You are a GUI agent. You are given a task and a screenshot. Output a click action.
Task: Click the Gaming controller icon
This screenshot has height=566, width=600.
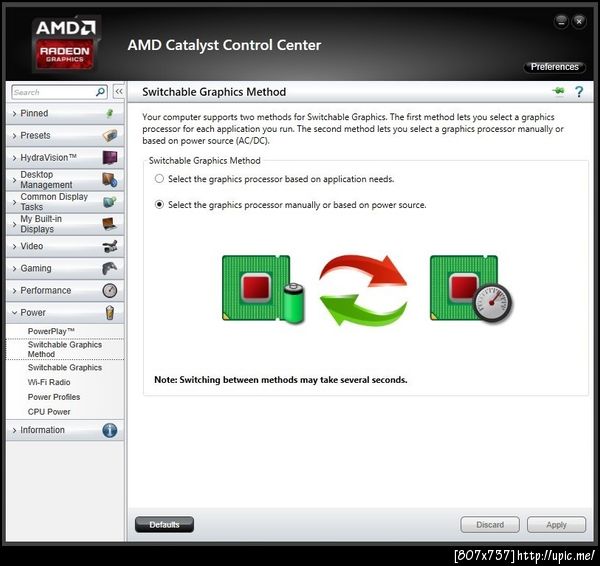[110, 268]
